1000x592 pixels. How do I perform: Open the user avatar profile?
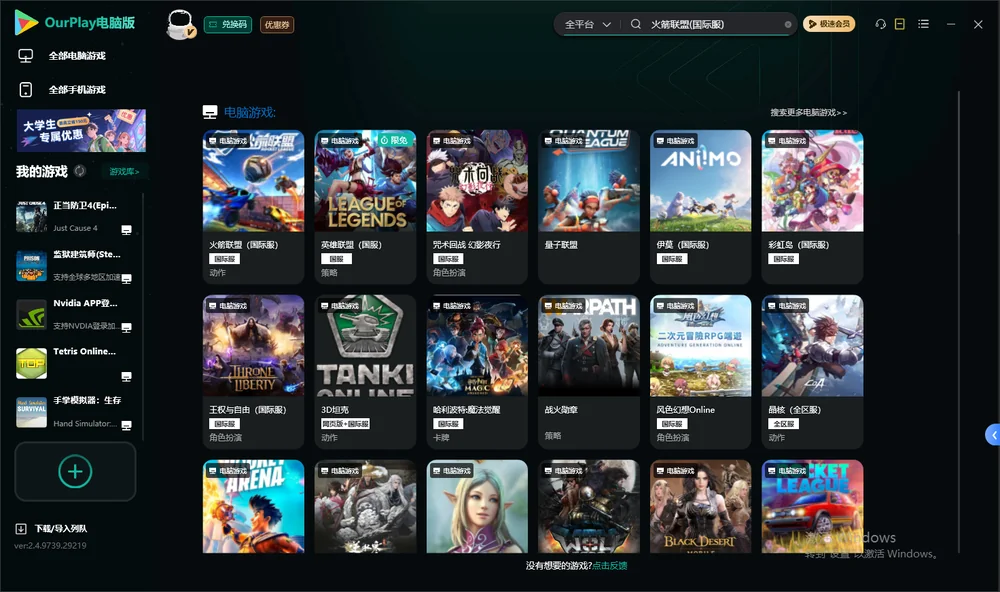point(180,24)
